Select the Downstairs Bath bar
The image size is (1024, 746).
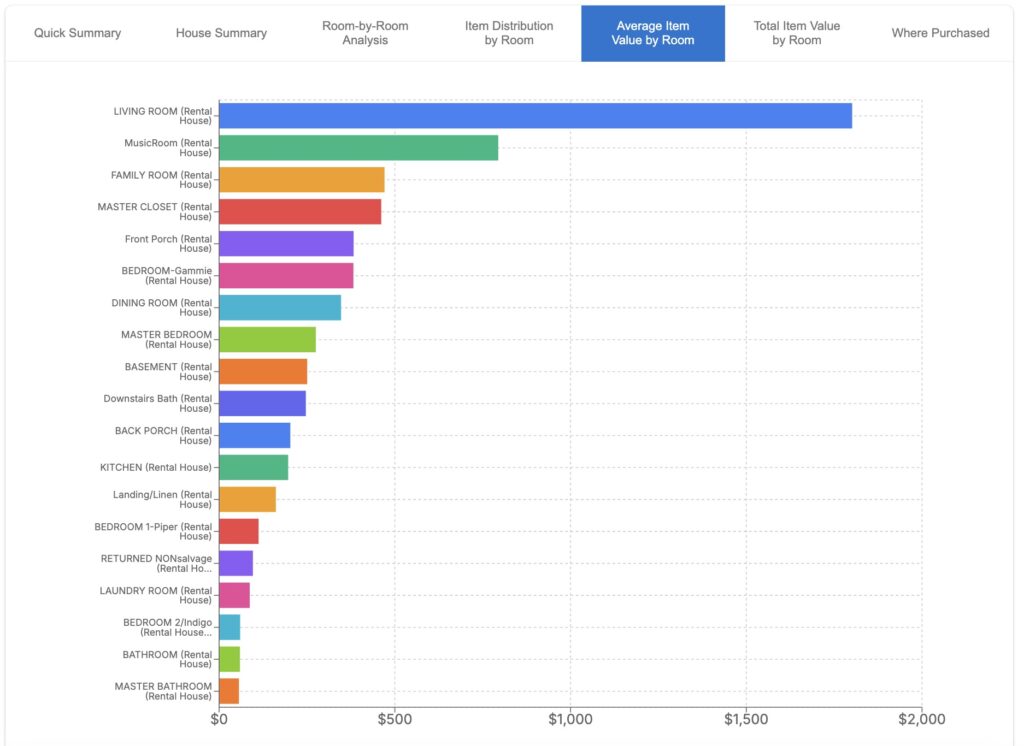pyautogui.click(x=262, y=403)
